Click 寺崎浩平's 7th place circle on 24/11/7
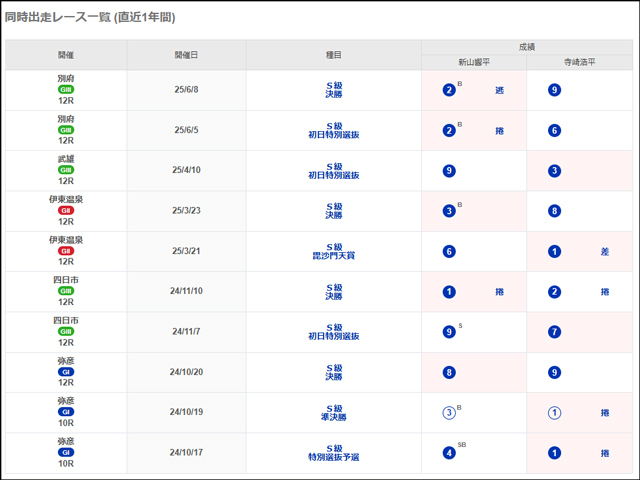640x480 pixels. 555,332
